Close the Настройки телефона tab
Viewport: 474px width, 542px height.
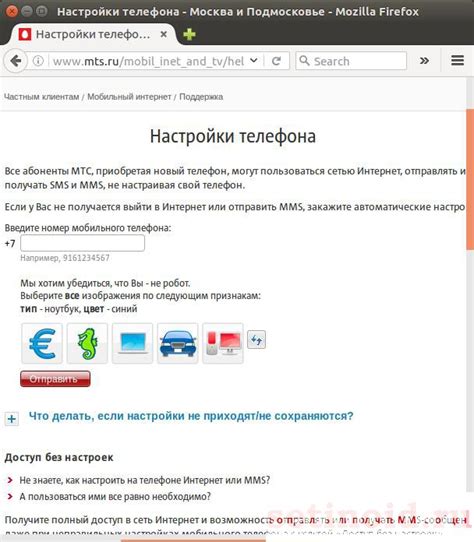(x=164, y=34)
